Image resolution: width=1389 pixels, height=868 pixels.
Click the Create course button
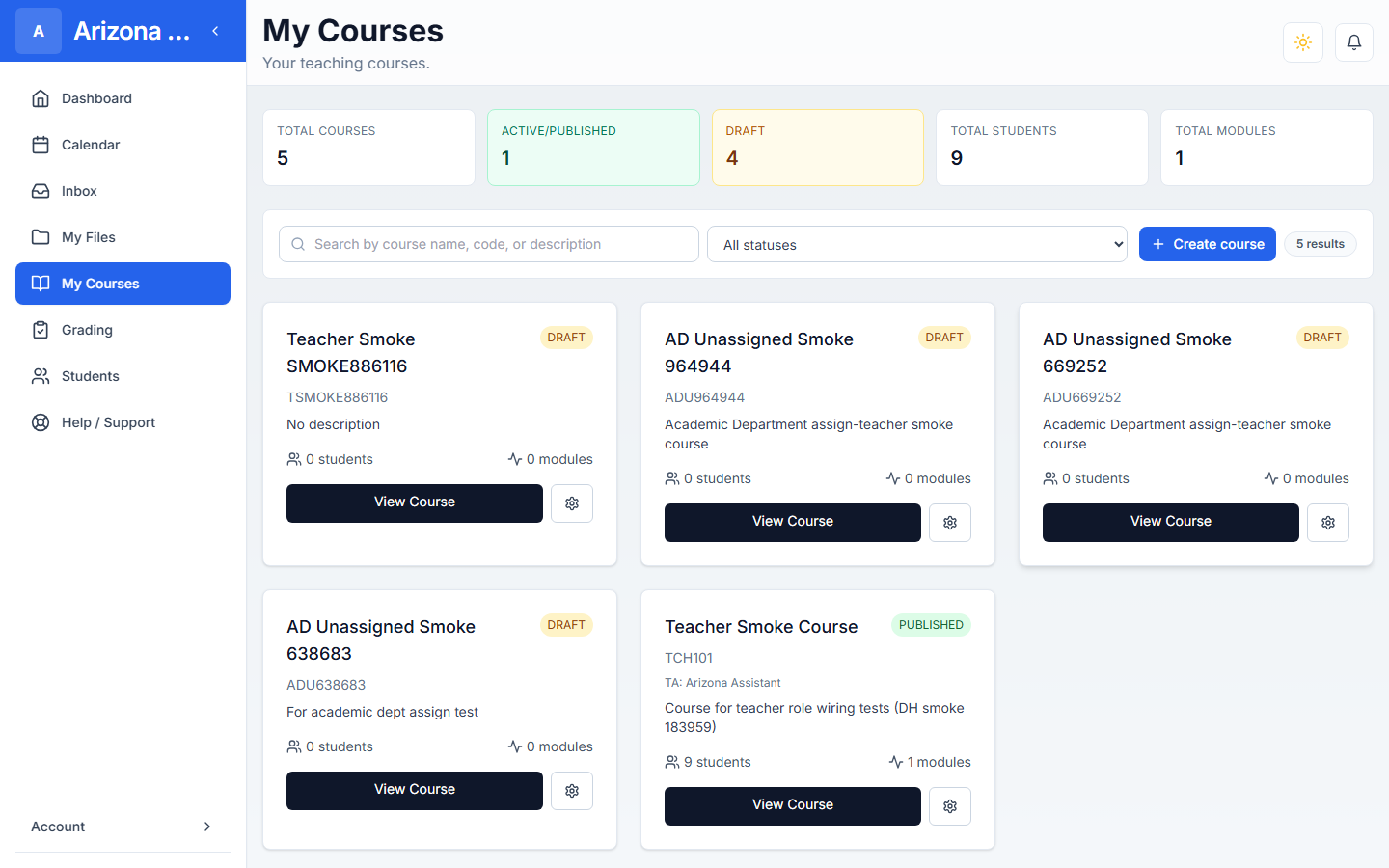pos(1208,244)
